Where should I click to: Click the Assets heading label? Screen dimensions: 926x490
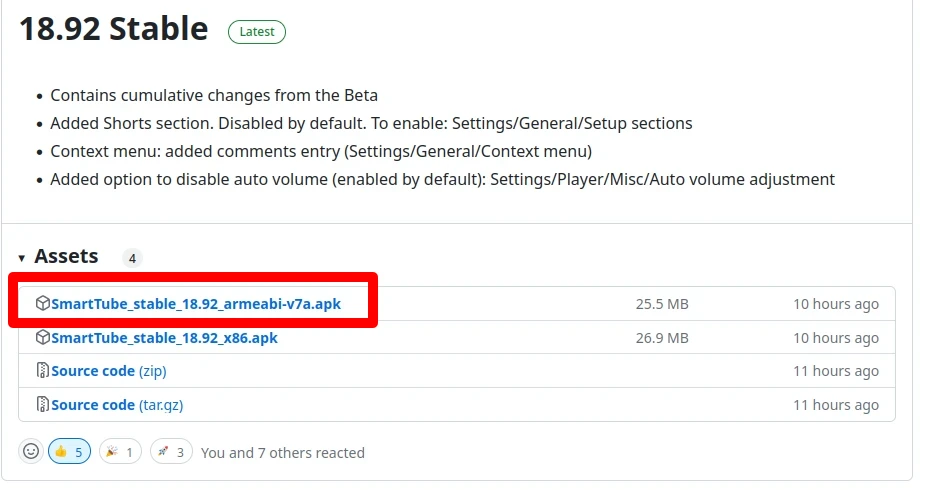66,257
